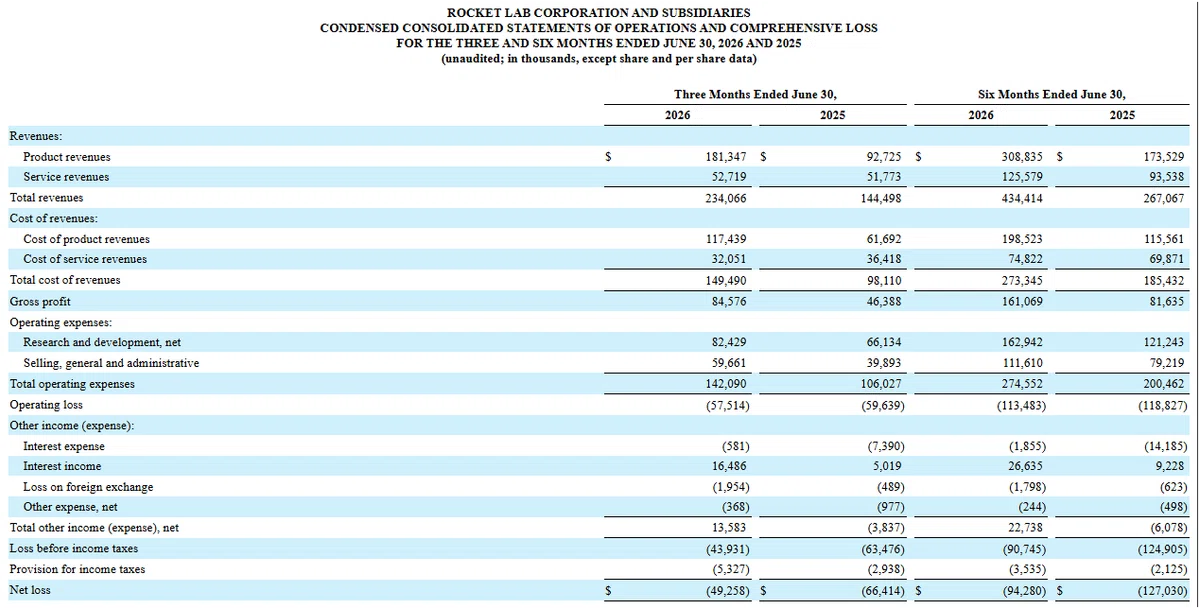Click the value 142,090
This screenshot has width=1200, height=609.
click(726, 384)
